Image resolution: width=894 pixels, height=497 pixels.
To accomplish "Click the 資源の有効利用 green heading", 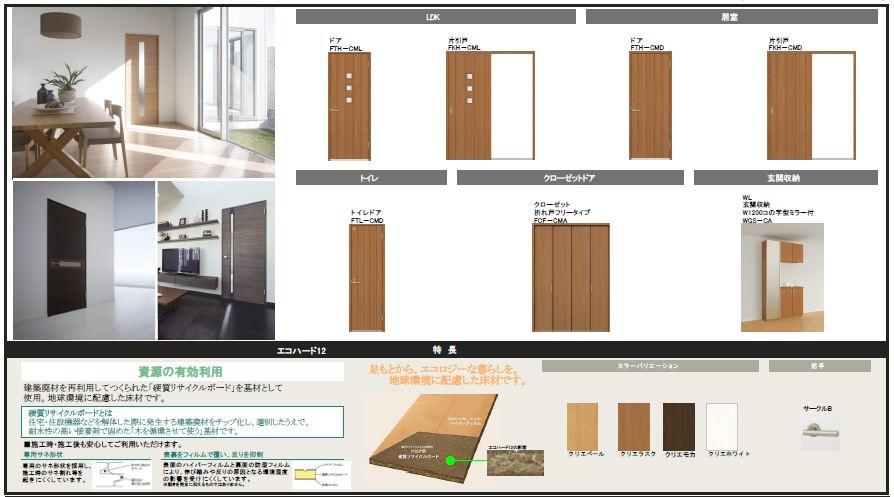I will [180, 372].
